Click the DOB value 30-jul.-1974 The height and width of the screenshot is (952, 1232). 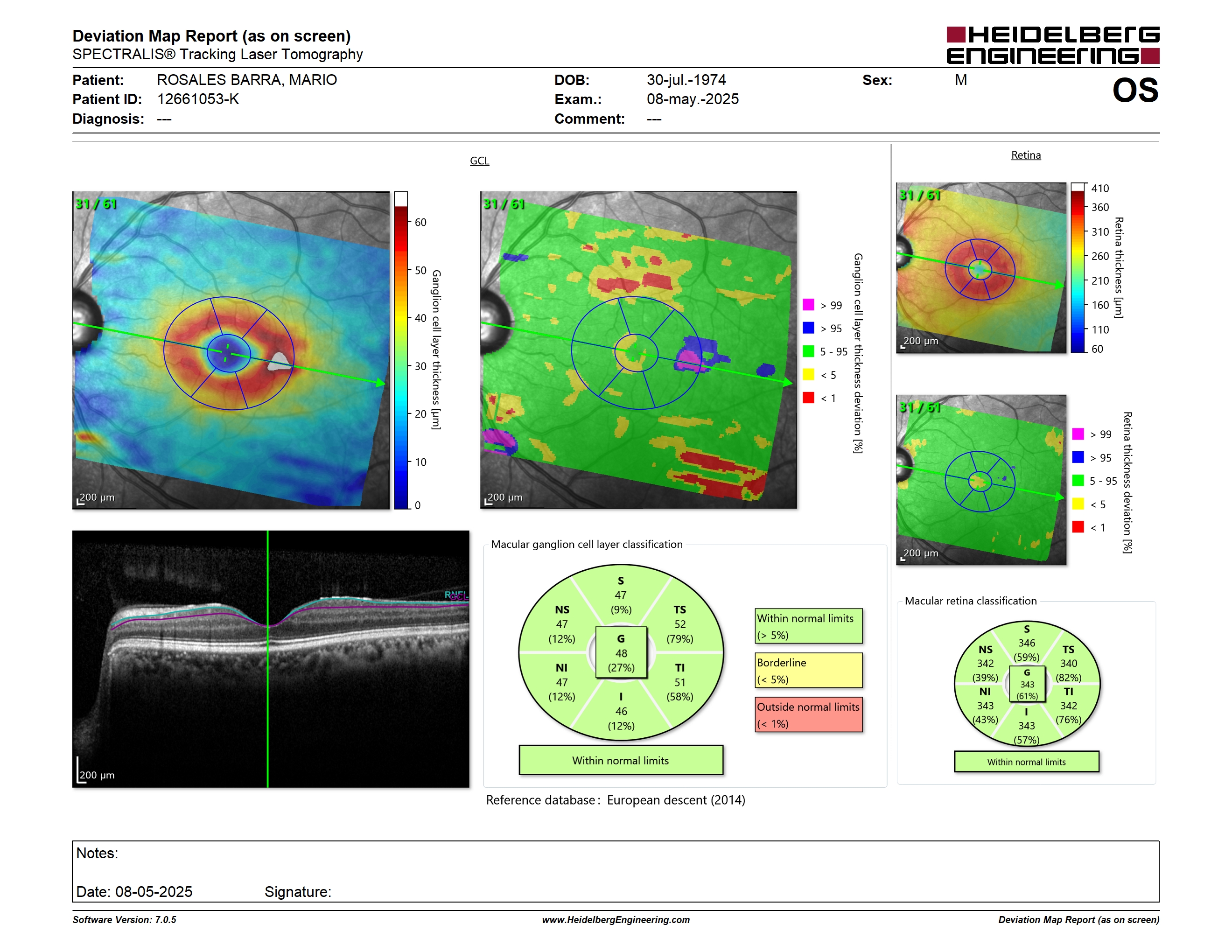coord(686,80)
